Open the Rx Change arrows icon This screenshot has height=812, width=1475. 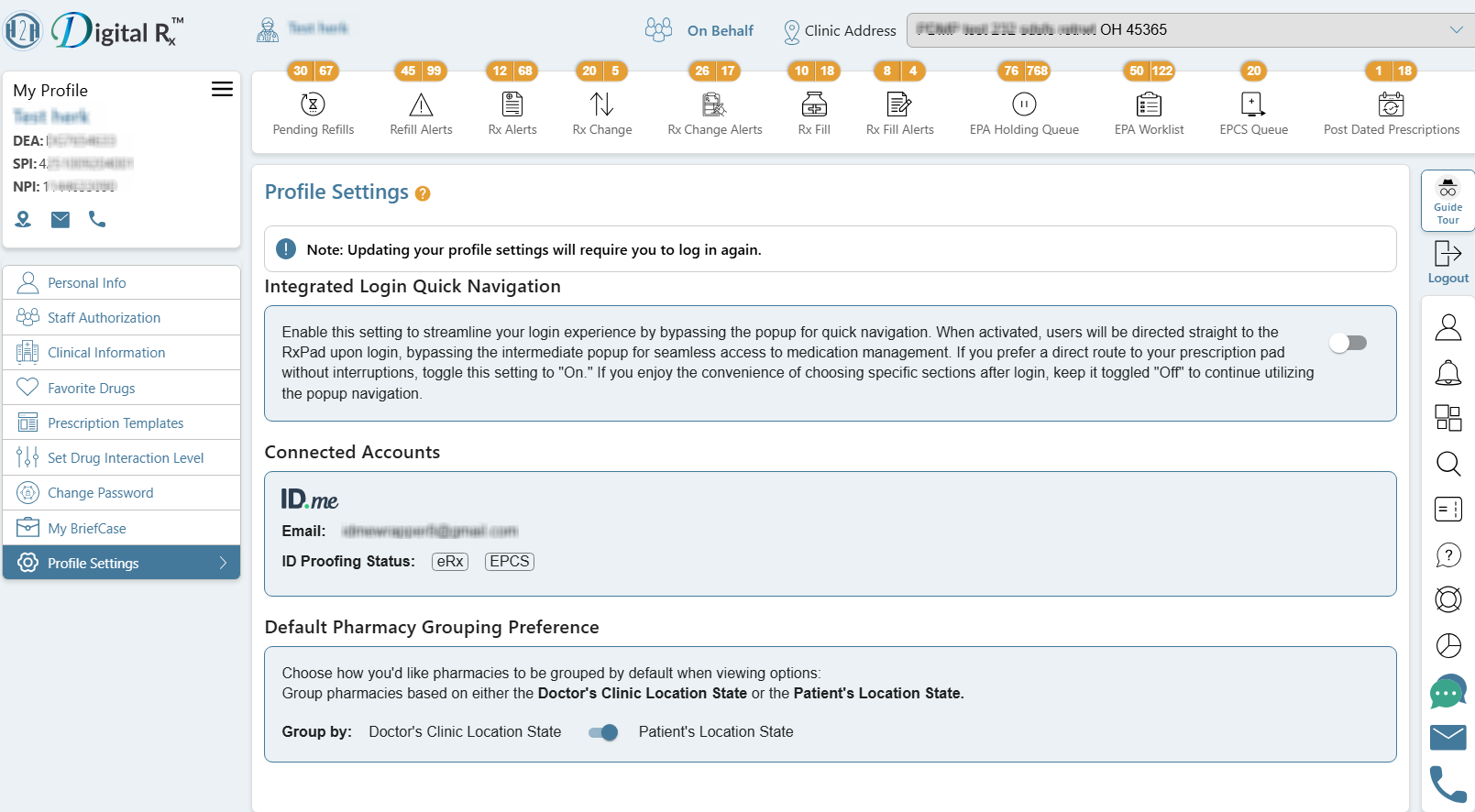coord(602,104)
